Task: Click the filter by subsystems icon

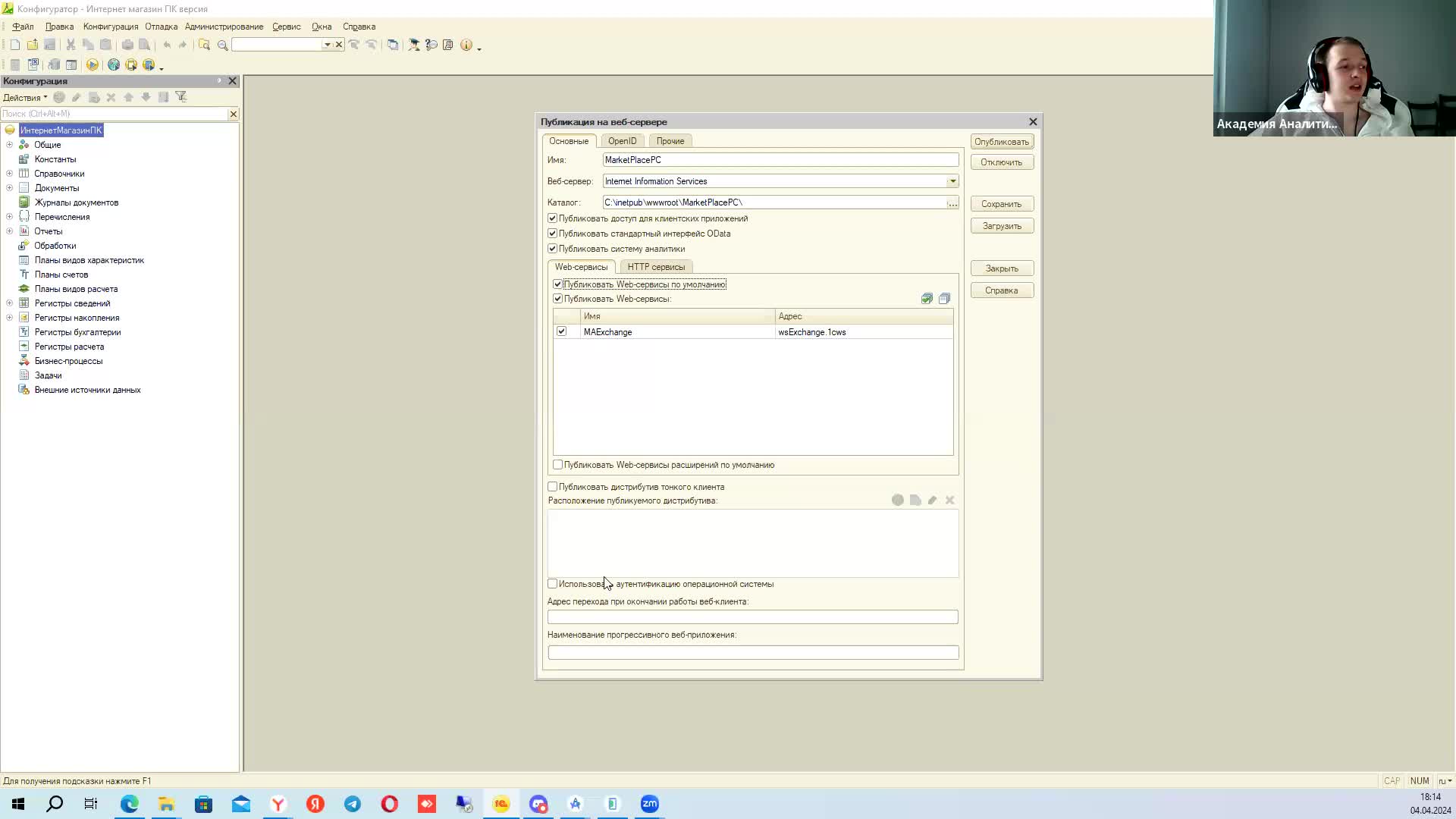Action: pos(180,97)
